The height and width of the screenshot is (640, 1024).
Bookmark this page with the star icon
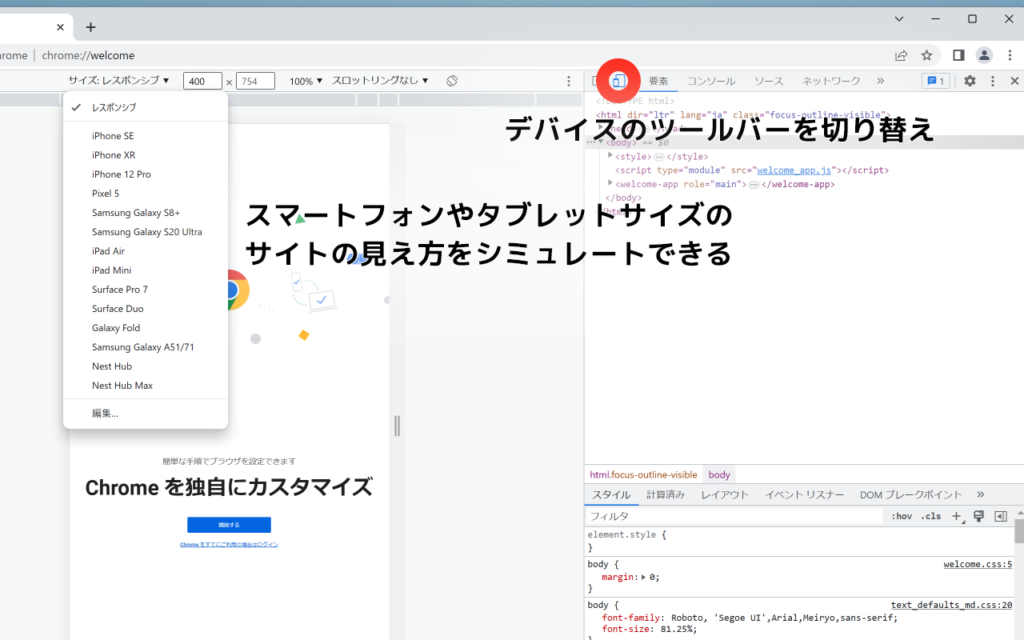click(x=927, y=55)
